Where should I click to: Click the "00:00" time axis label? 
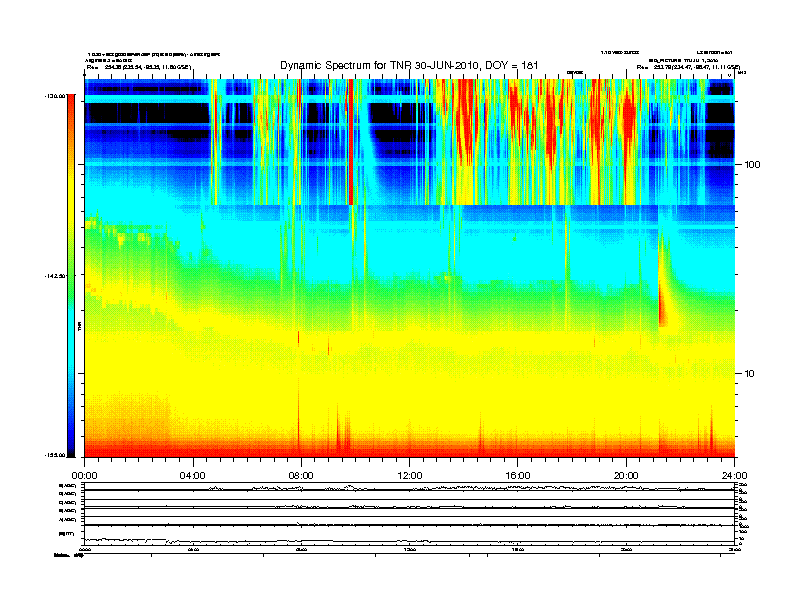(84, 476)
